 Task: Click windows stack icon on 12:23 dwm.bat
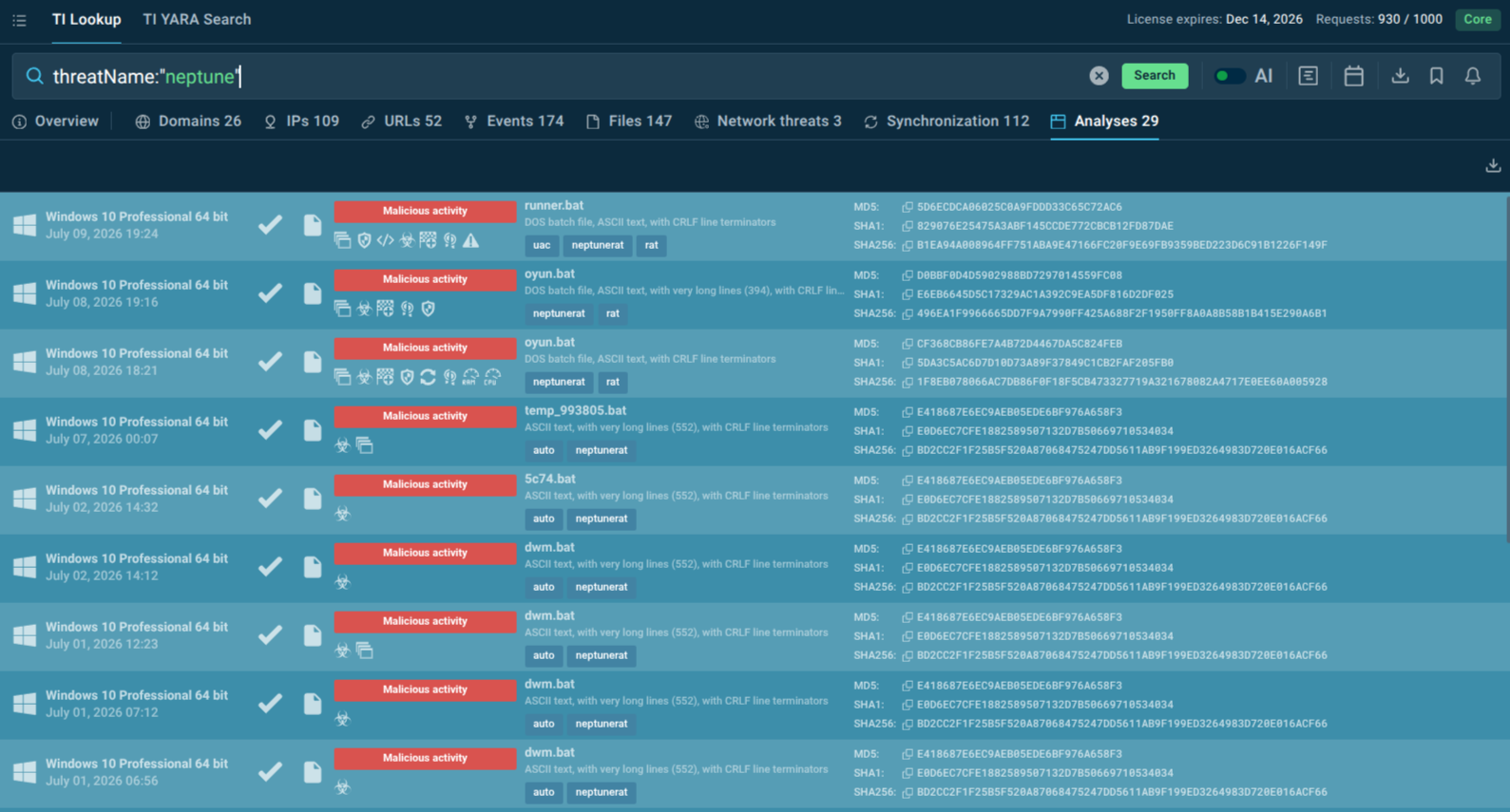pyautogui.click(x=365, y=651)
